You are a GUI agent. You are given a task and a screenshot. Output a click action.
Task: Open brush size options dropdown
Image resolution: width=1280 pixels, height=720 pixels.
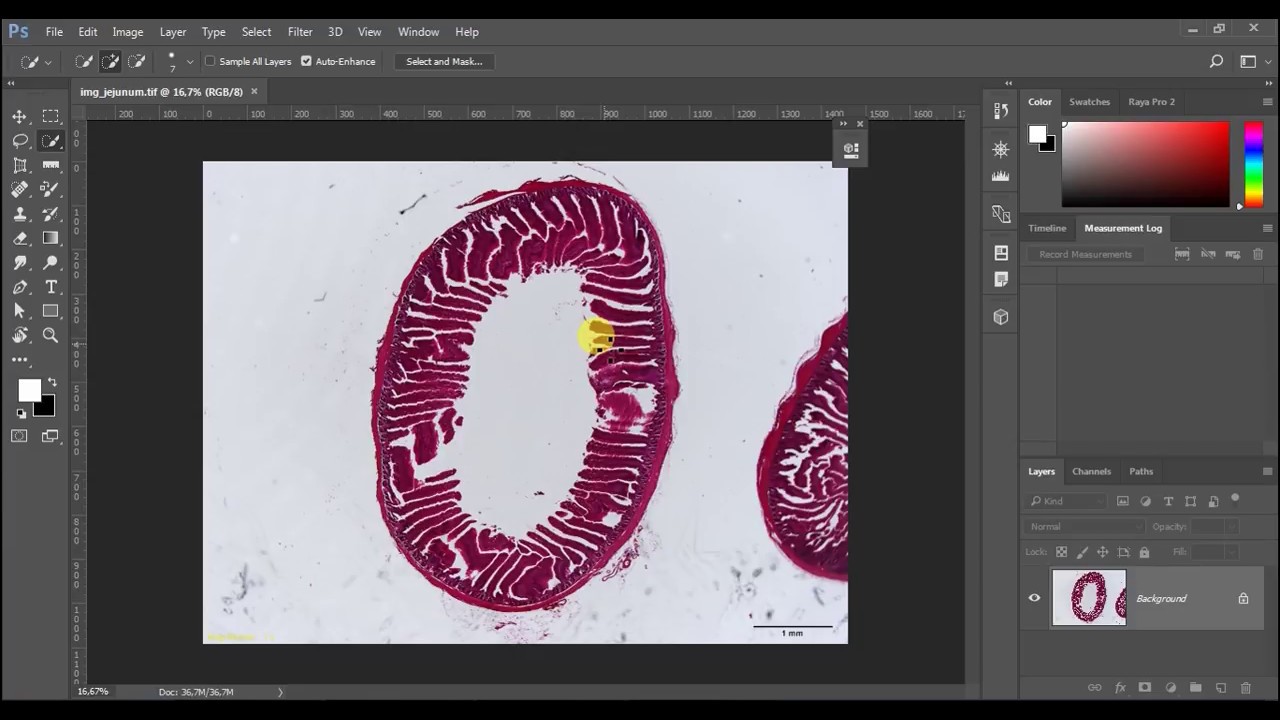click(x=190, y=62)
